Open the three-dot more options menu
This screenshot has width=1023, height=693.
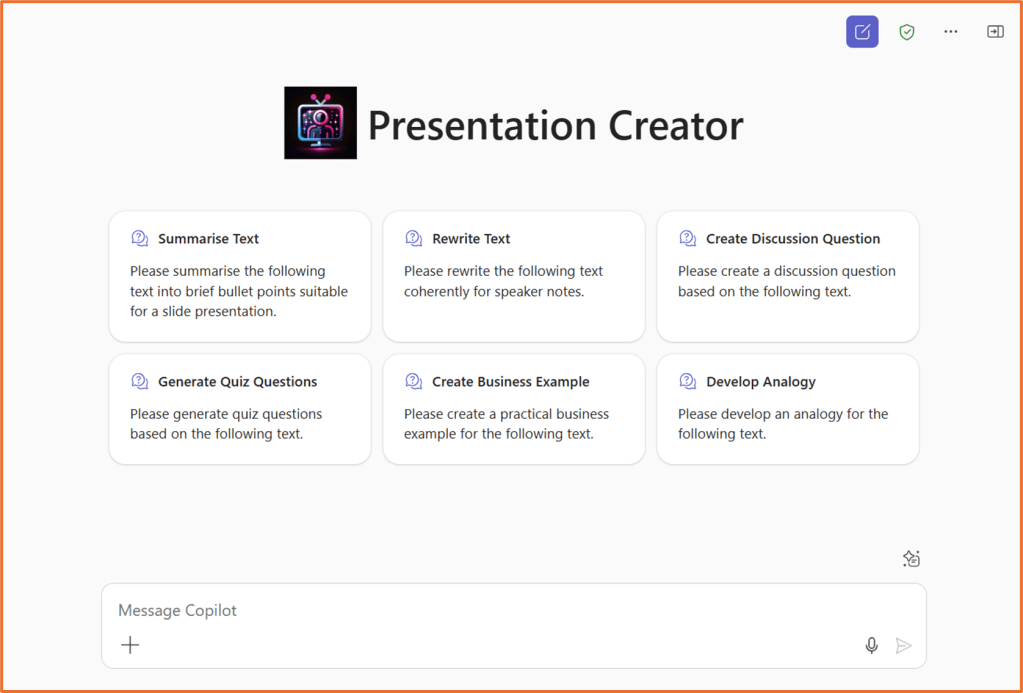tap(951, 32)
